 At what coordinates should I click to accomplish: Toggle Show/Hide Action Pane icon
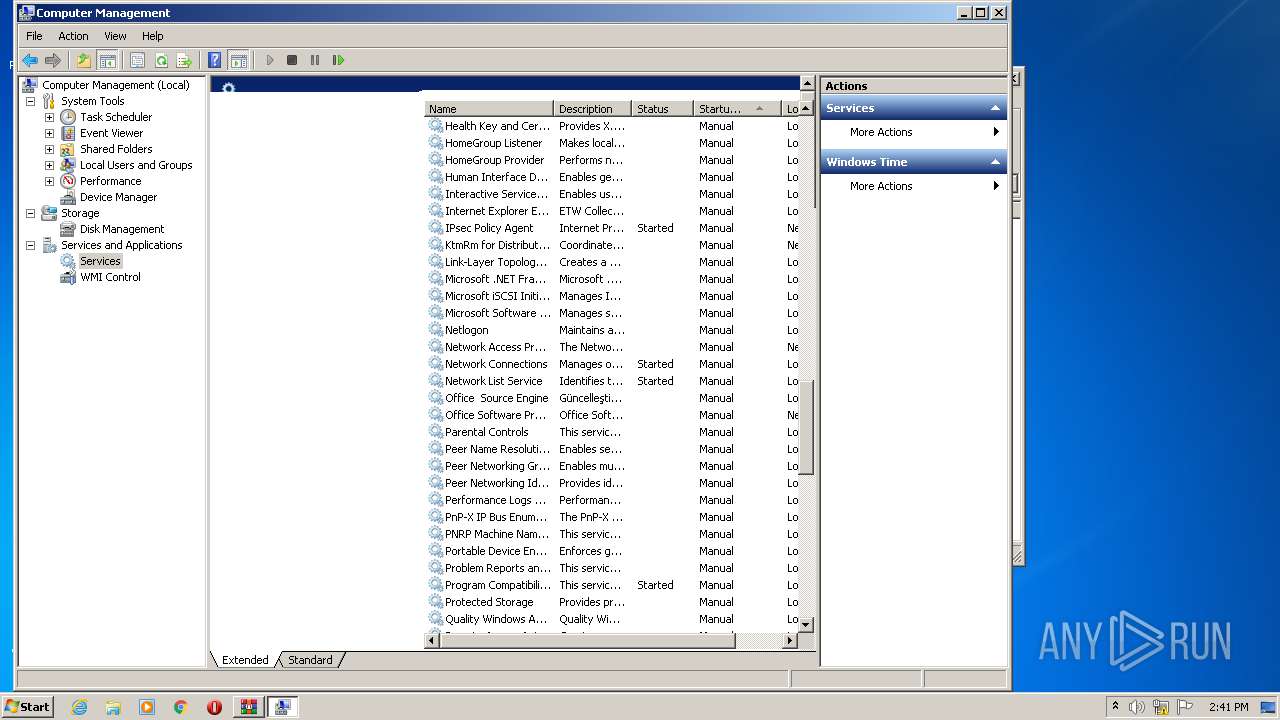pos(238,60)
